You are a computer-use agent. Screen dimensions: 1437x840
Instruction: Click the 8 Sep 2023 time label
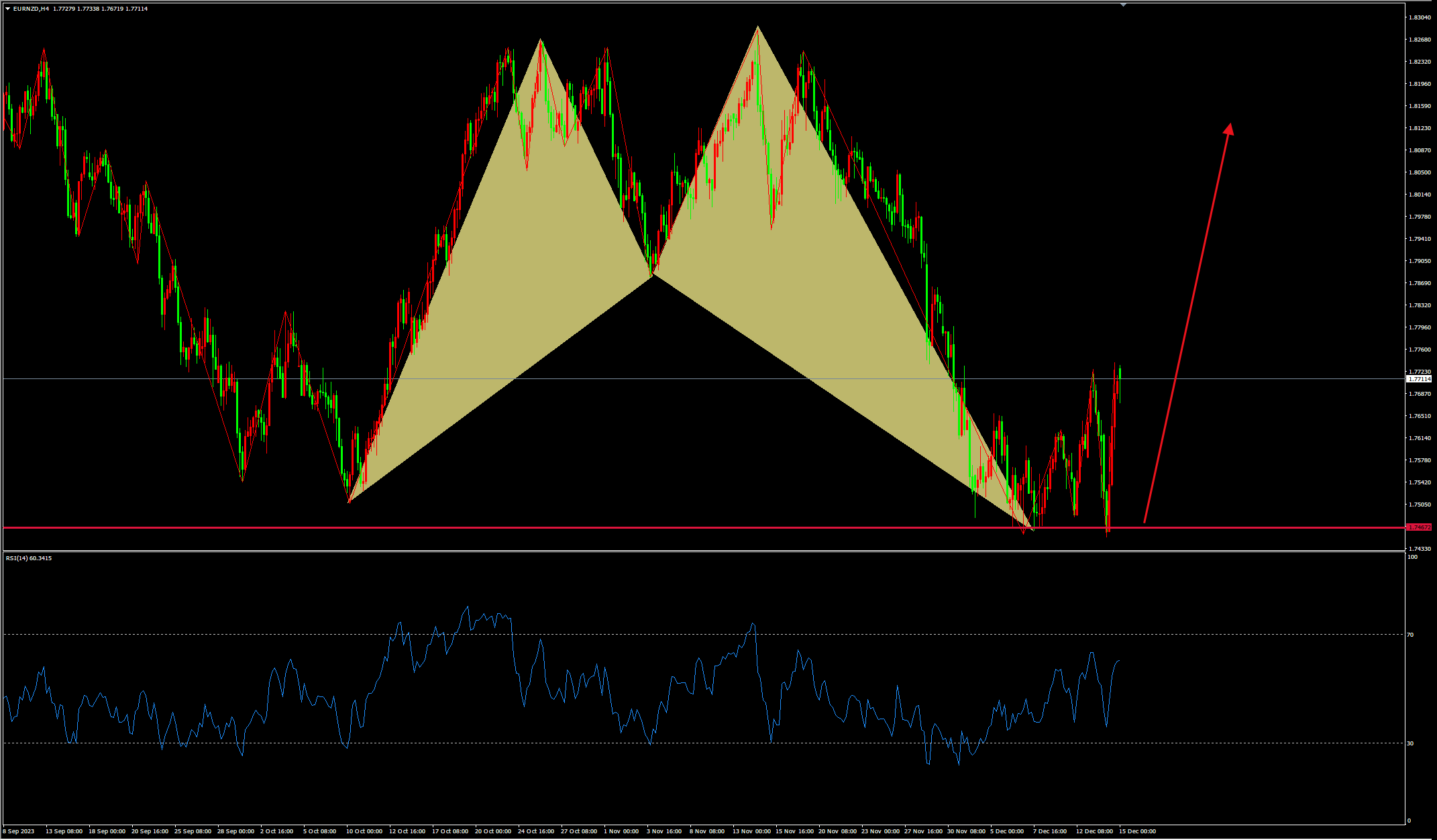click(x=18, y=831)
